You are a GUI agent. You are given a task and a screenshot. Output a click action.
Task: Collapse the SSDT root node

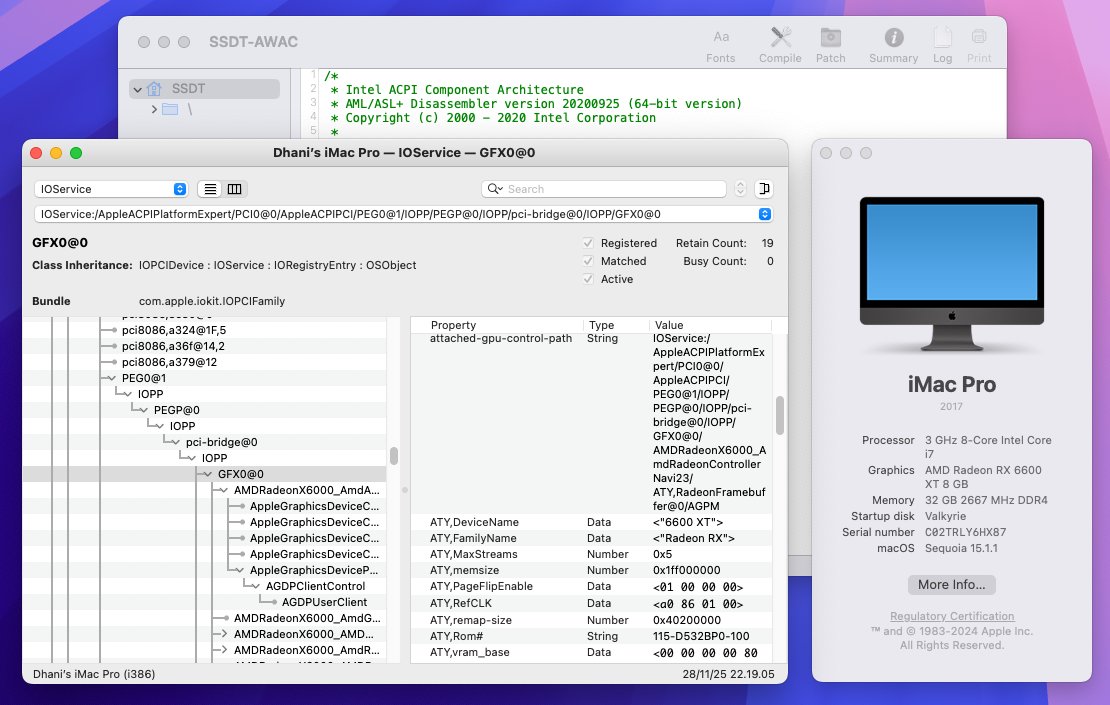point(138,89)
